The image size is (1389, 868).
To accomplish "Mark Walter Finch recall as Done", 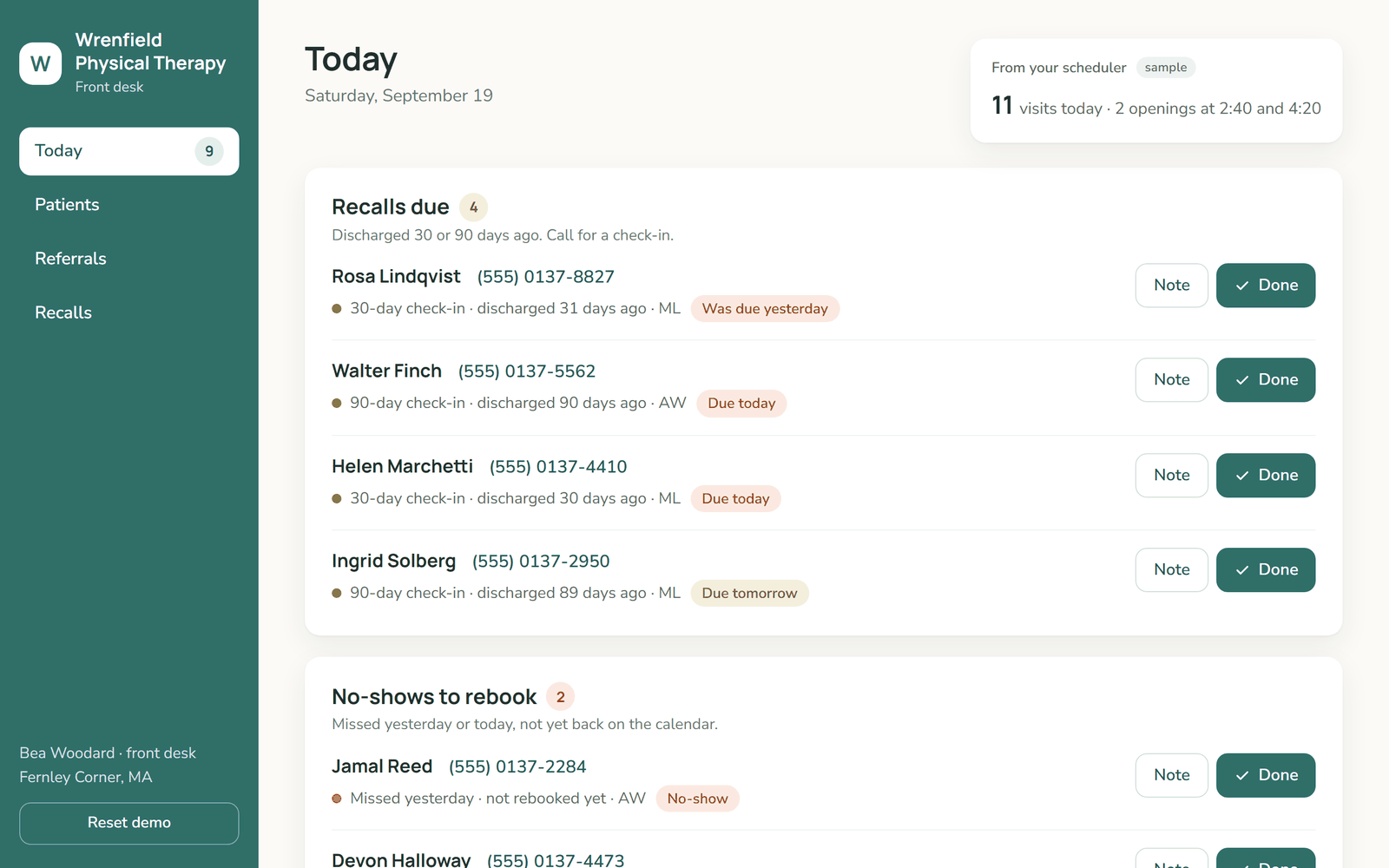I will tap(1266, 380).
